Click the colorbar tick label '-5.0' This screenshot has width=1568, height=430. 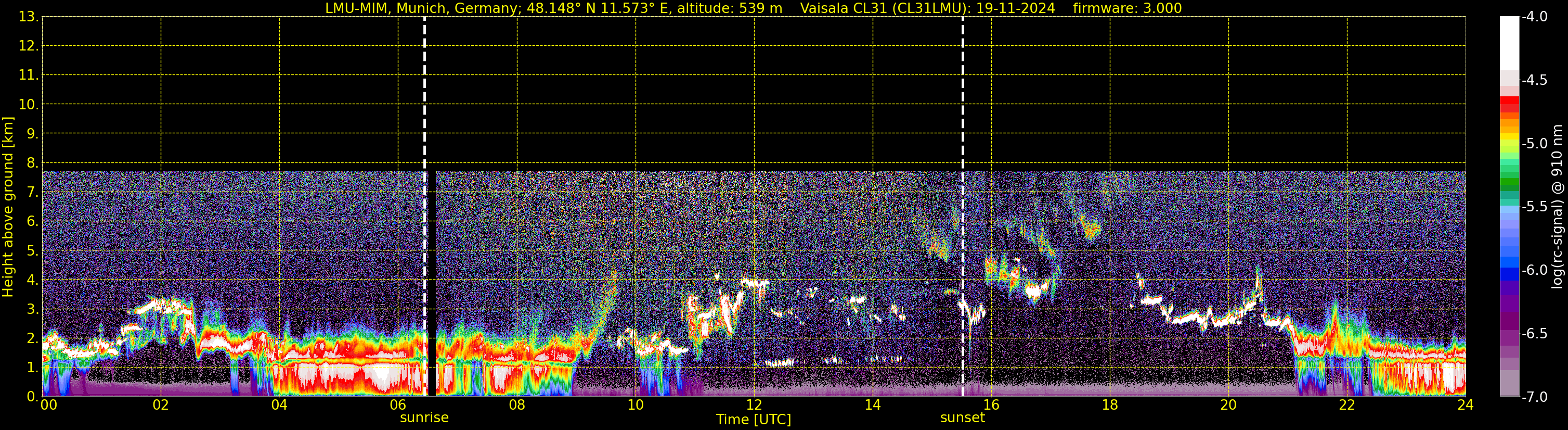[1534, 144]
